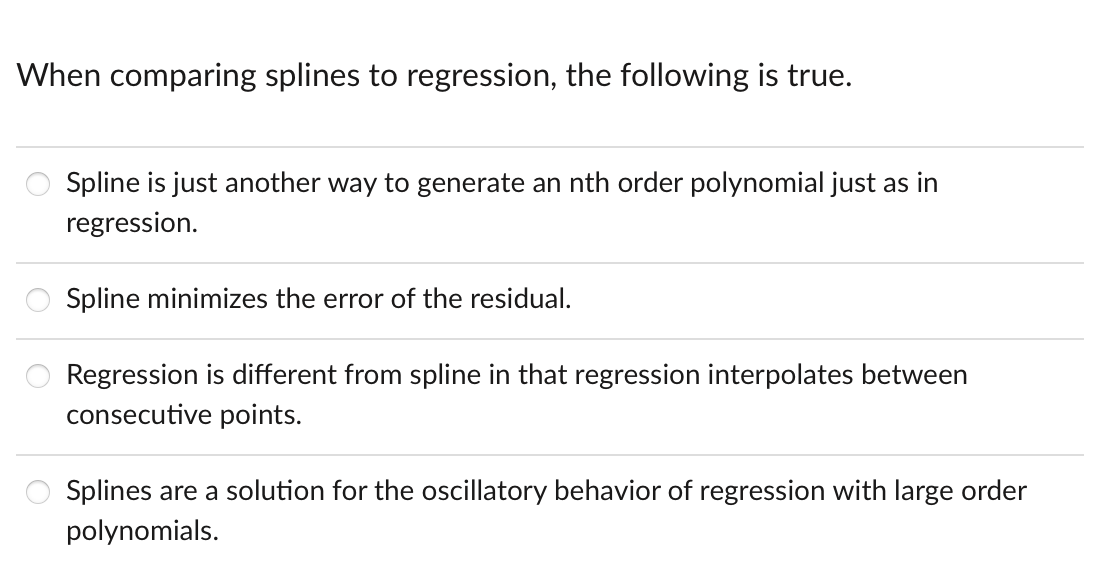Click the divider line below the question
This screenshot has height=586, width=1100.
point(550,142)
